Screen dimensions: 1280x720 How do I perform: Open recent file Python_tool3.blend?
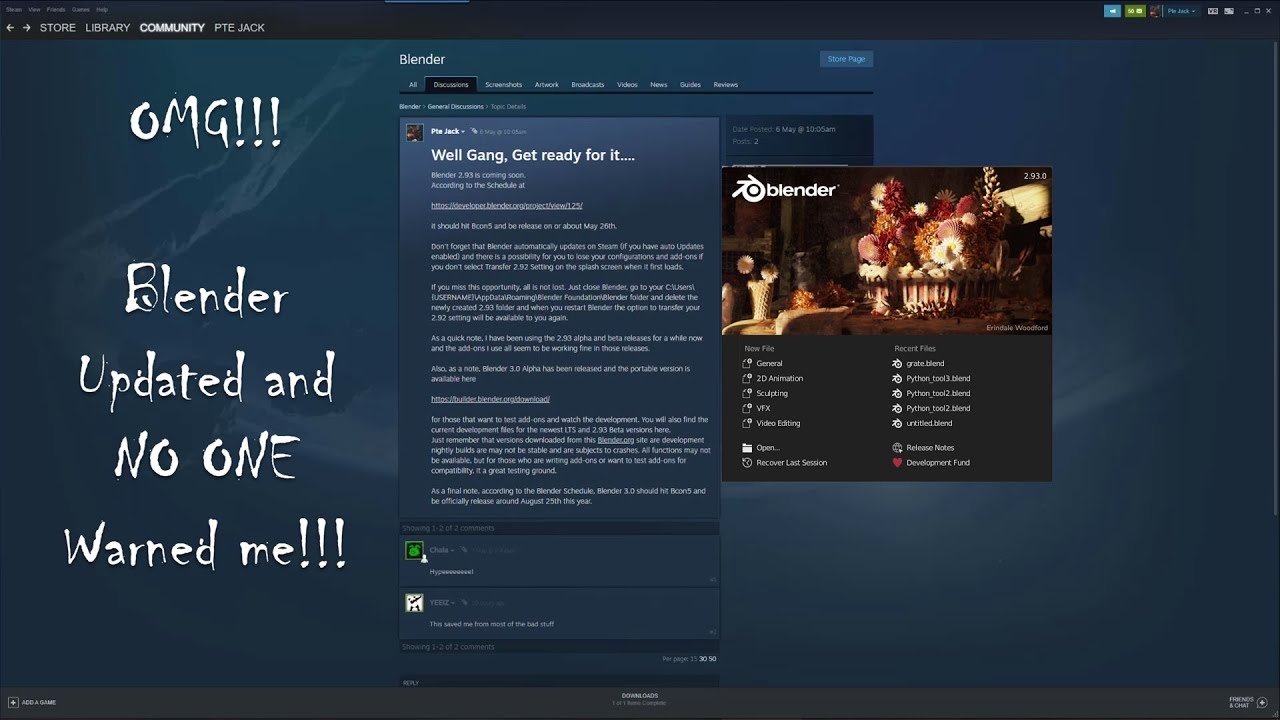931,379
